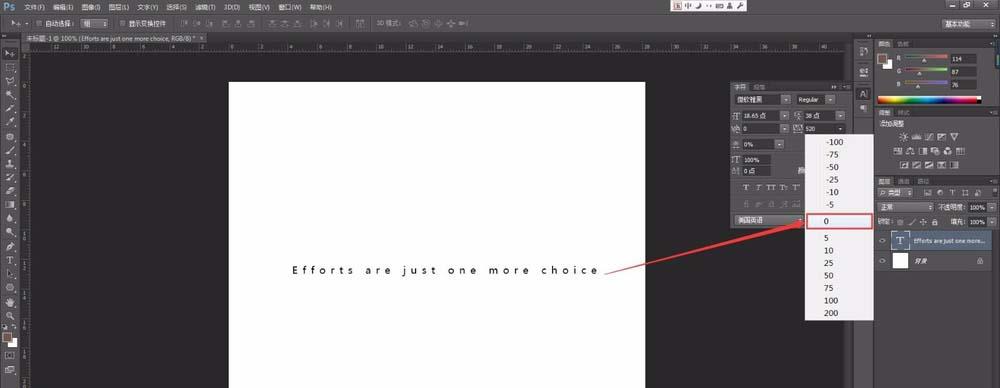Select the Hand tool
The image size is (1000, 388).
(10, 302)
